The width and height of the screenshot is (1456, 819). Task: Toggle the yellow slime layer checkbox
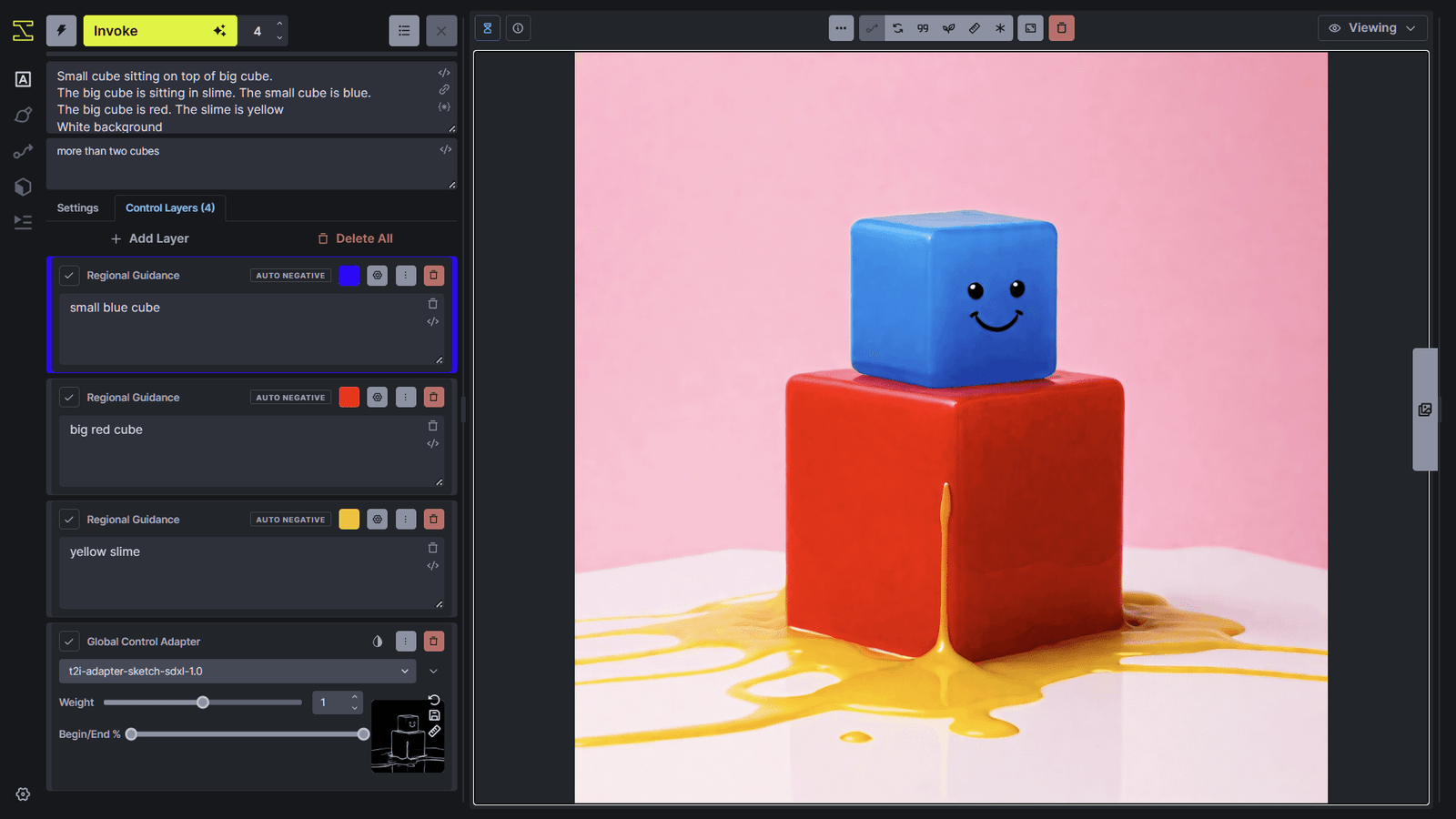tap(69, 519)
